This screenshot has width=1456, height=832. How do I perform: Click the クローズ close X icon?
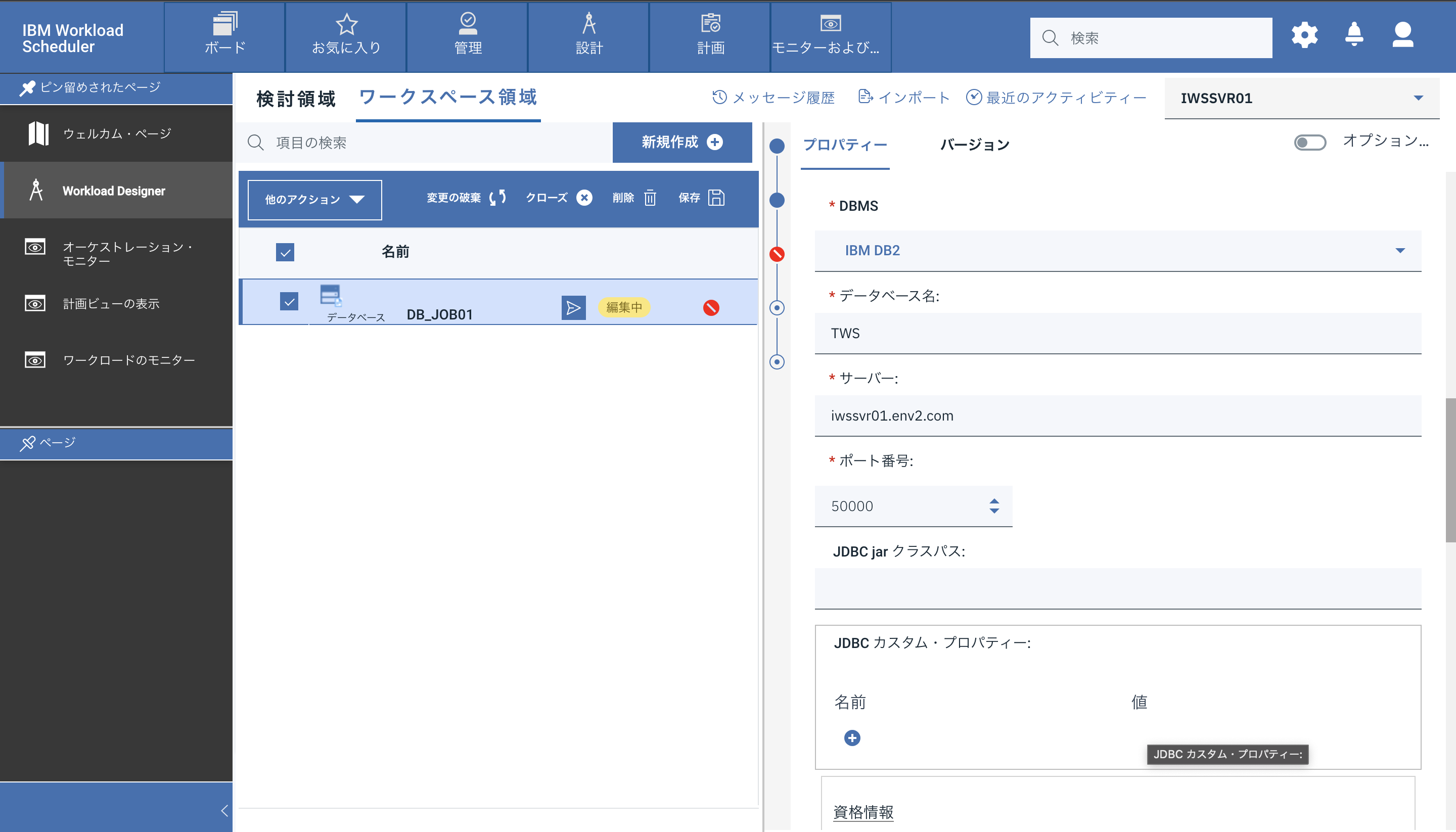point(584,198)
